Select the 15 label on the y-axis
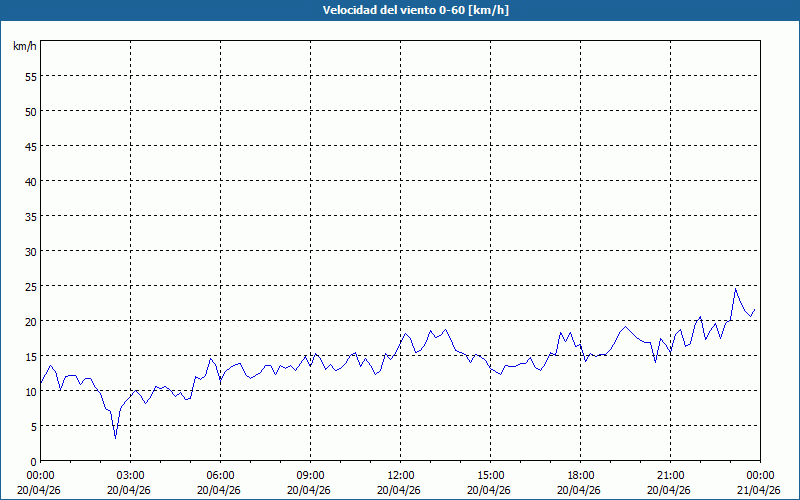Screen dimensions: 800x500 tap(30, 356)
